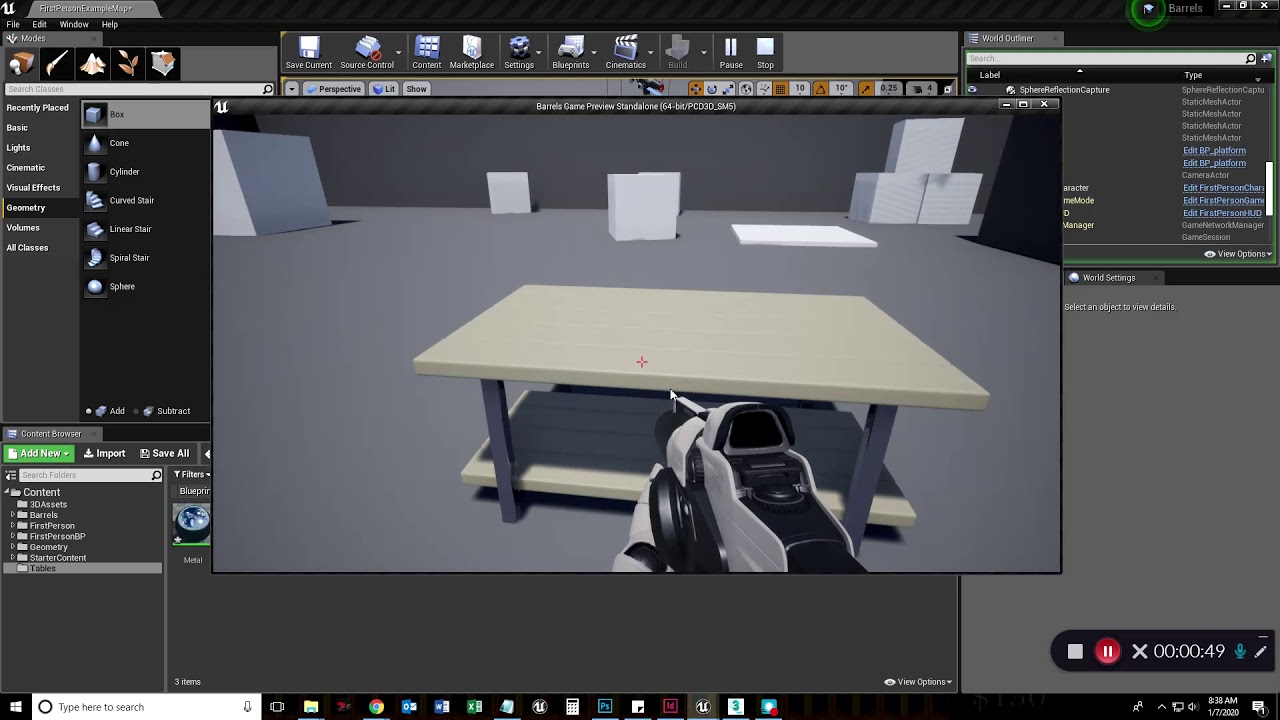Select the translate gizmo tool in viewport toolbar

(x=696, y=89)
